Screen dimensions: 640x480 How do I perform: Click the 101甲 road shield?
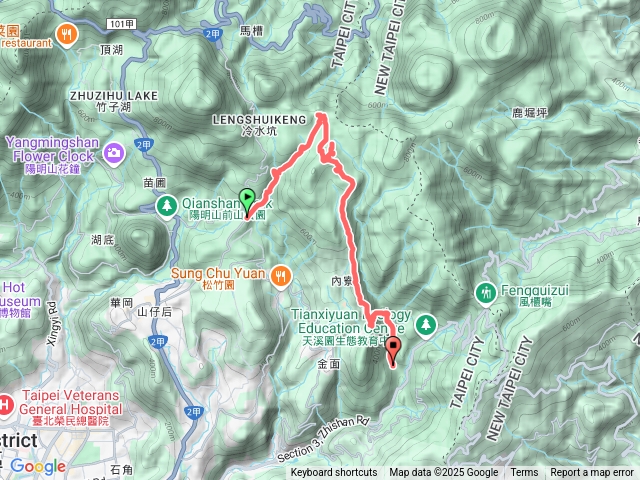coord(121,24)
